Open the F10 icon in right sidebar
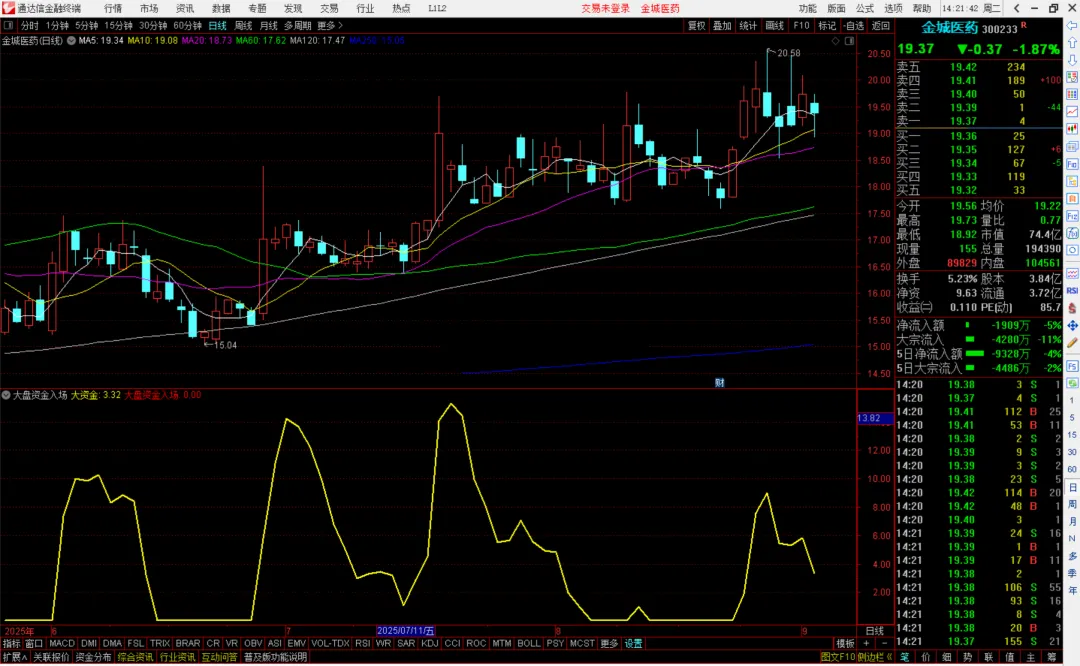Screen dimensions: 1080x666 pos(1072,165)
